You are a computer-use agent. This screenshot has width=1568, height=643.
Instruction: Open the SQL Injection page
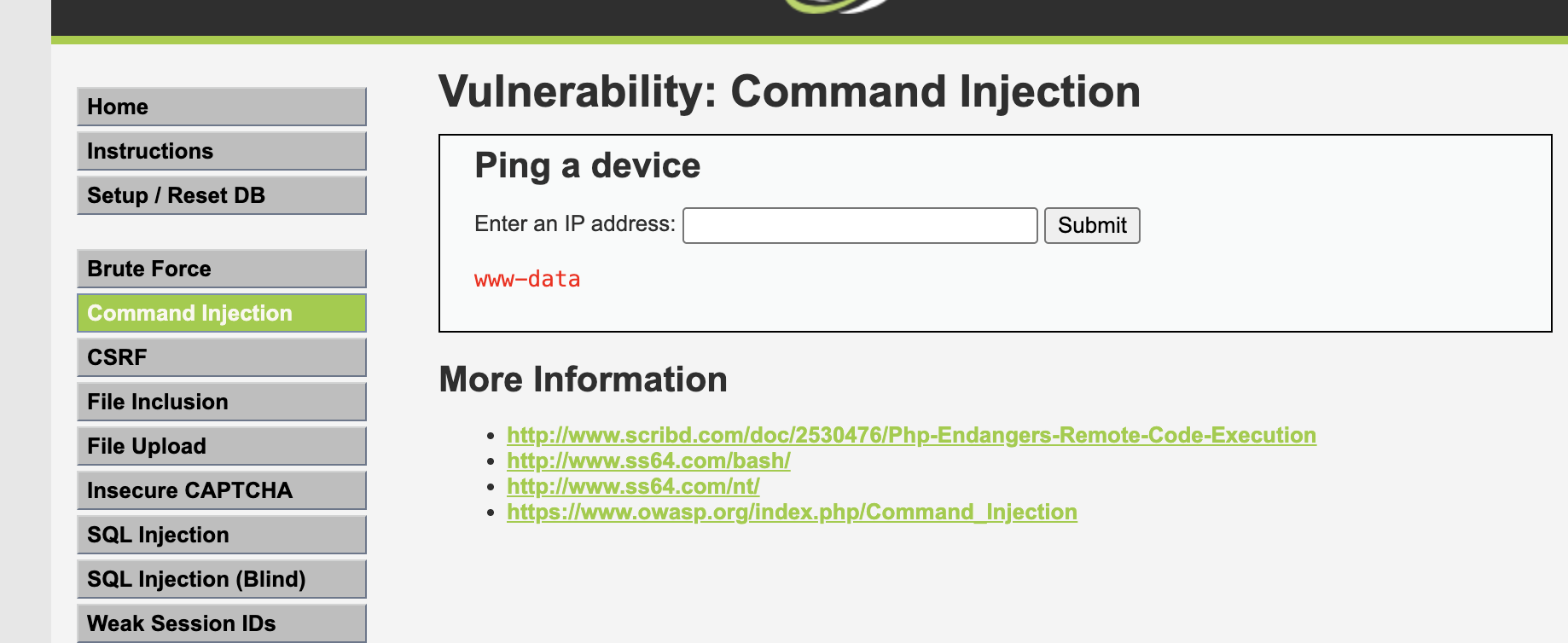(222, 535)
